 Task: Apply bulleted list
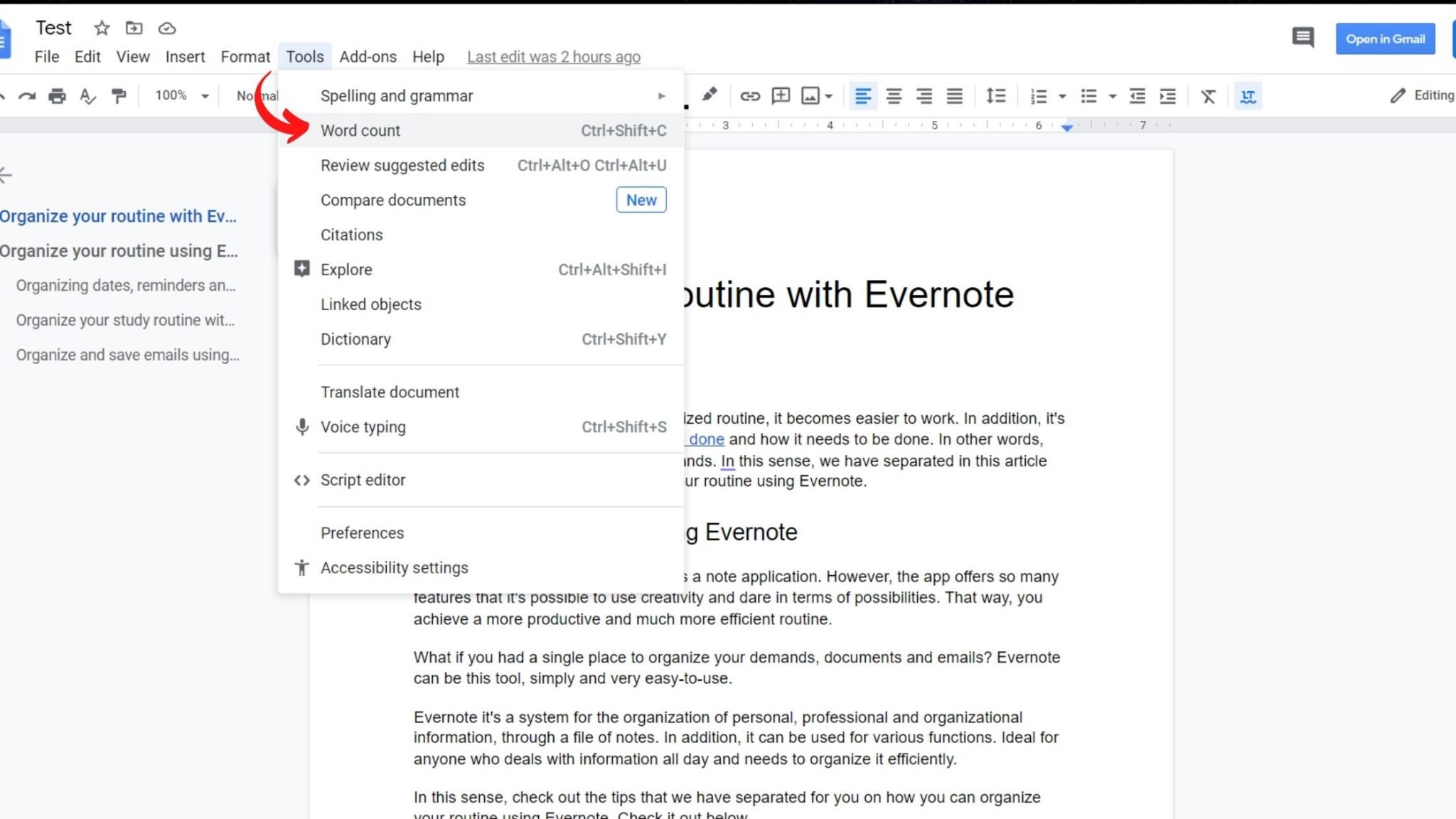pyautogui.click(x=1088, y=96)
